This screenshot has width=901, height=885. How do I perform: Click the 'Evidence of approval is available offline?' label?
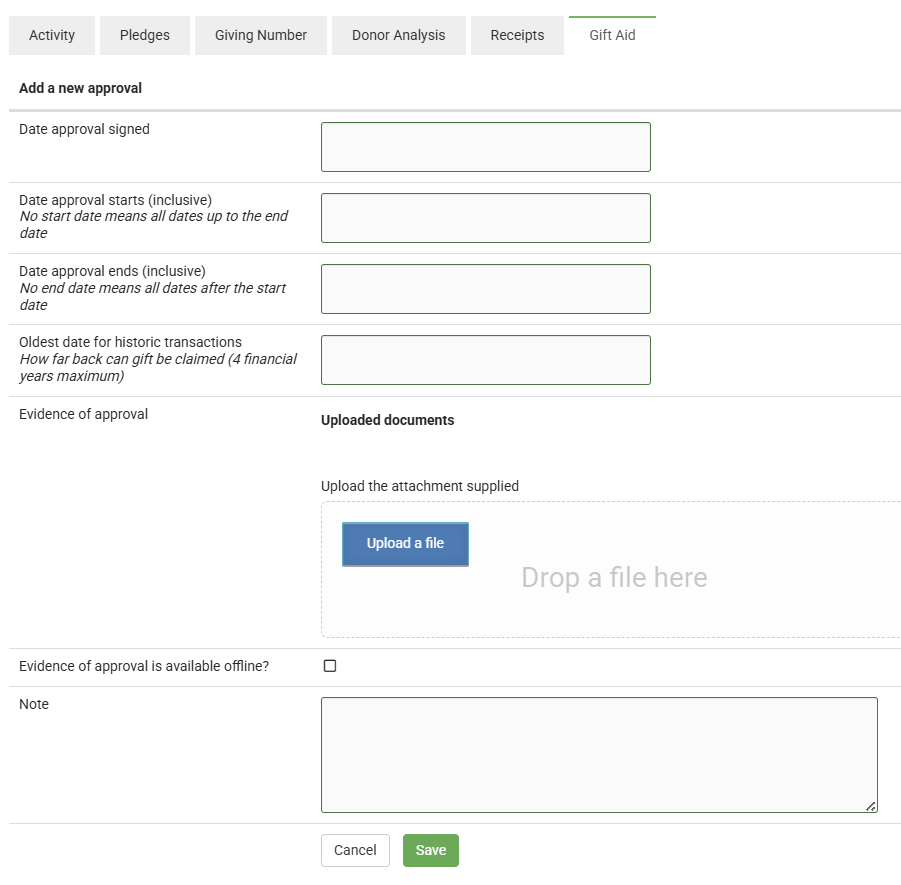pyautogui.click(x=144, y=666)
